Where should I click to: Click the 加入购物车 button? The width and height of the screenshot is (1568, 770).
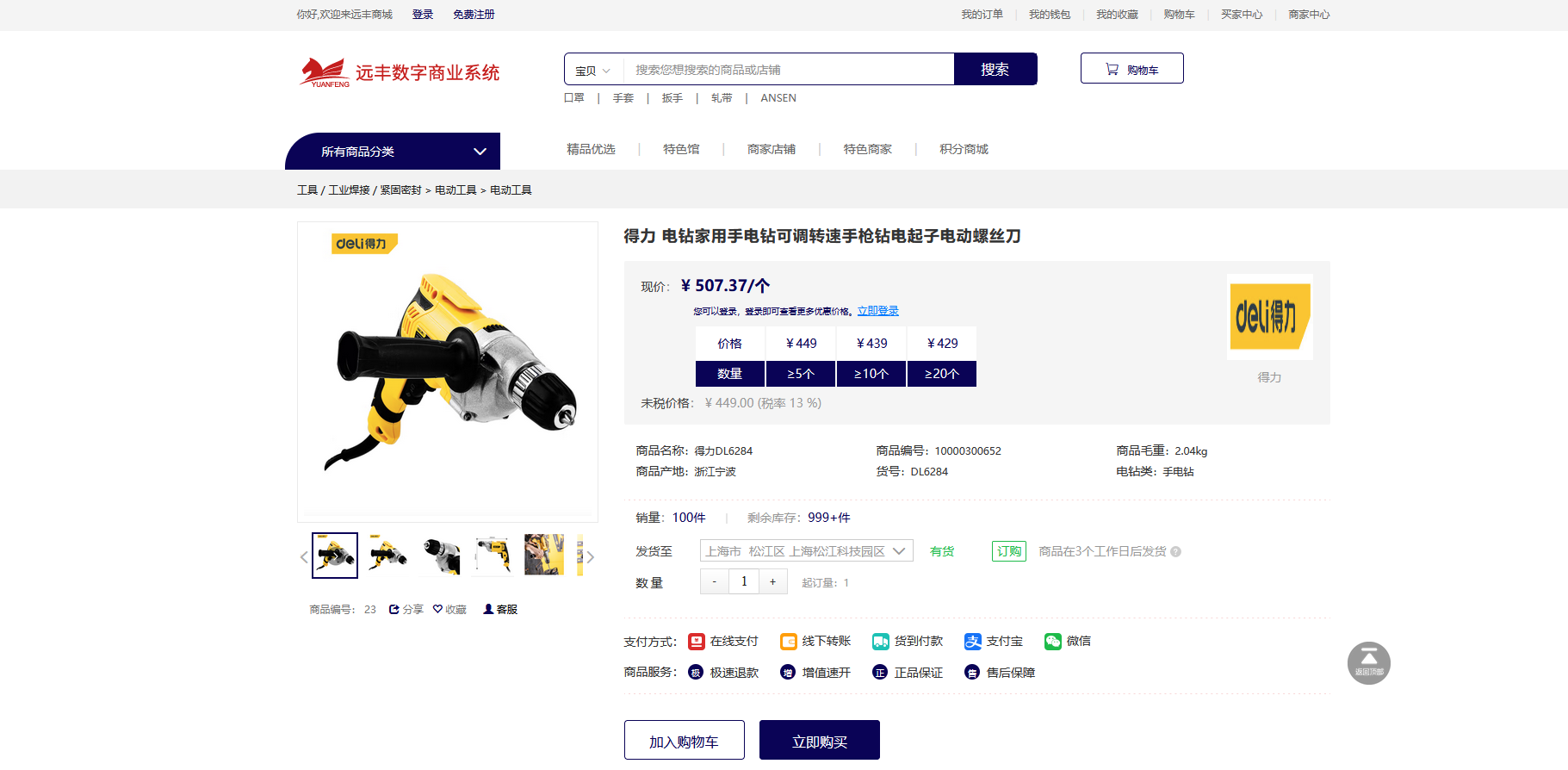[x=685, y=740]
